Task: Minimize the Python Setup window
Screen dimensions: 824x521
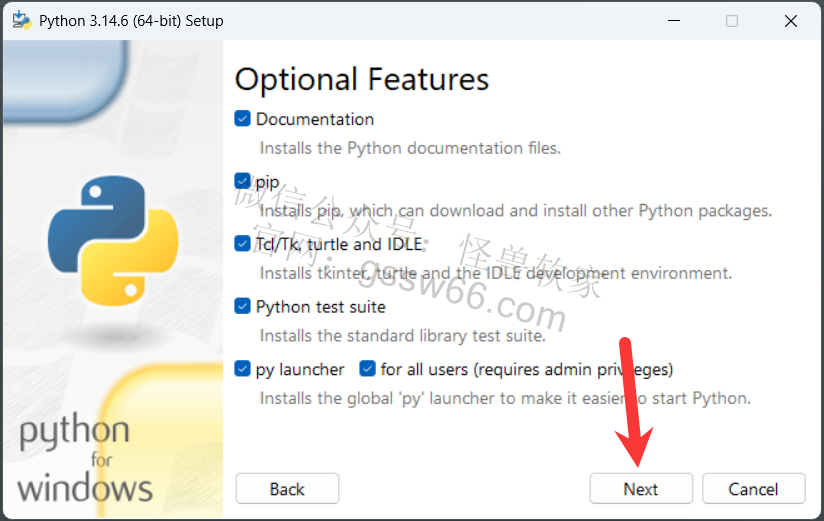Action: click(x=674, y=21)
